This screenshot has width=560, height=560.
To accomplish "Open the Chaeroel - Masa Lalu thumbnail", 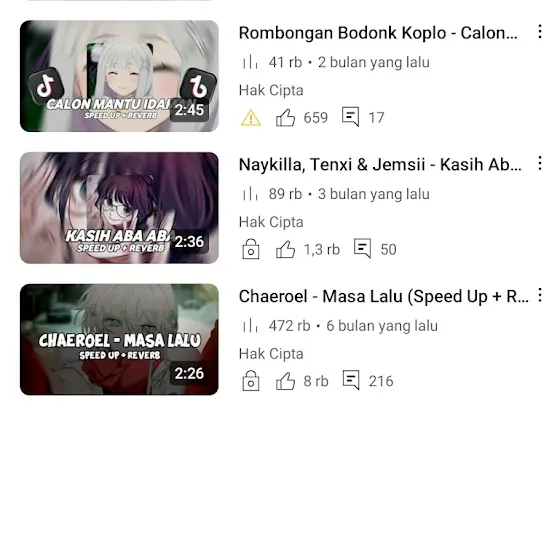I will pyautogui.click(x=119, y=340).
